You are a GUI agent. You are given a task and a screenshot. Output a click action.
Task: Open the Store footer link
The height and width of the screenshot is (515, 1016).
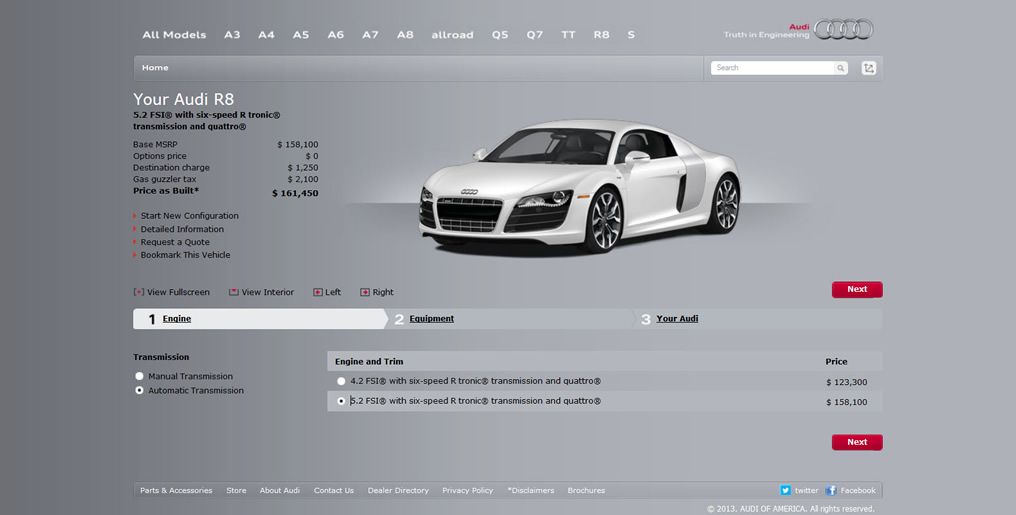[x=236, y=490]
